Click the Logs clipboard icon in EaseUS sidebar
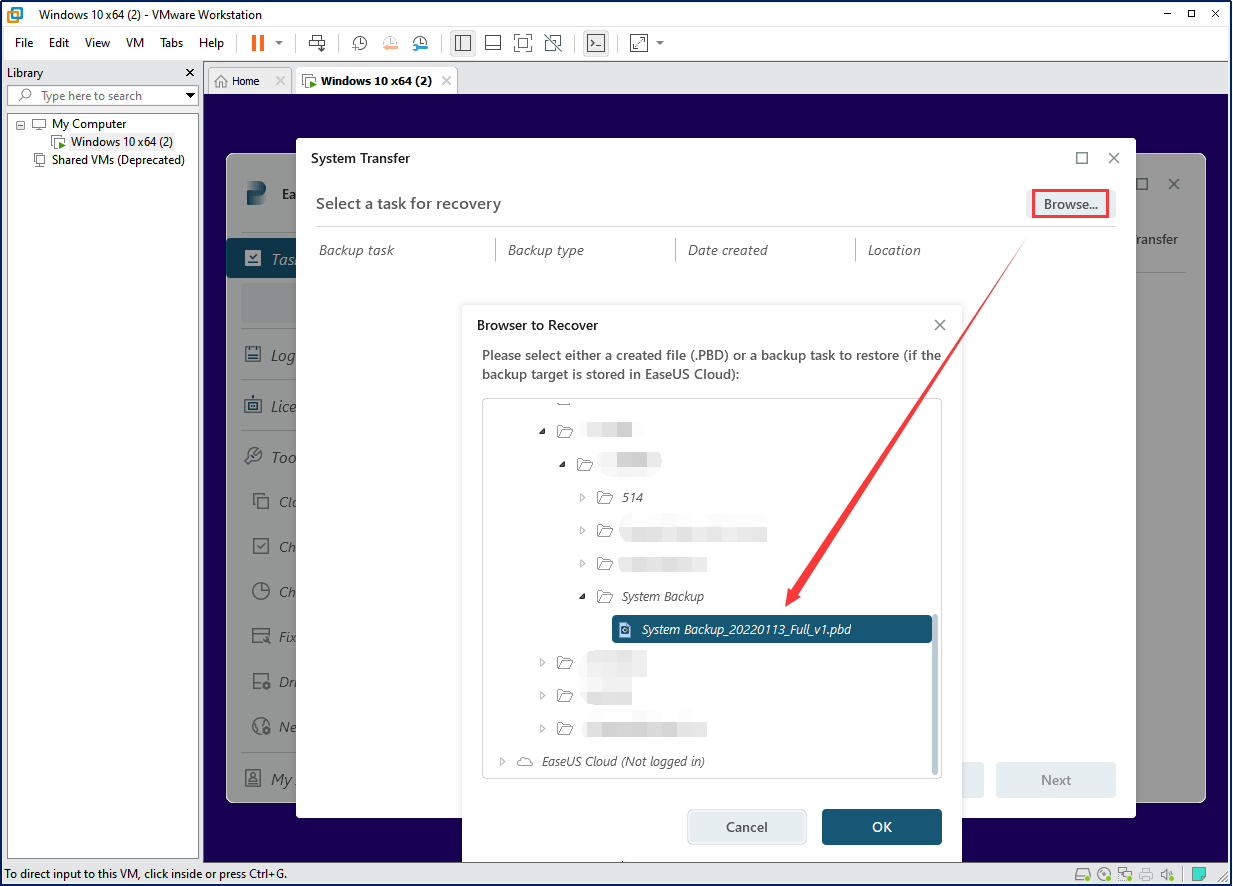 point(254,355)
